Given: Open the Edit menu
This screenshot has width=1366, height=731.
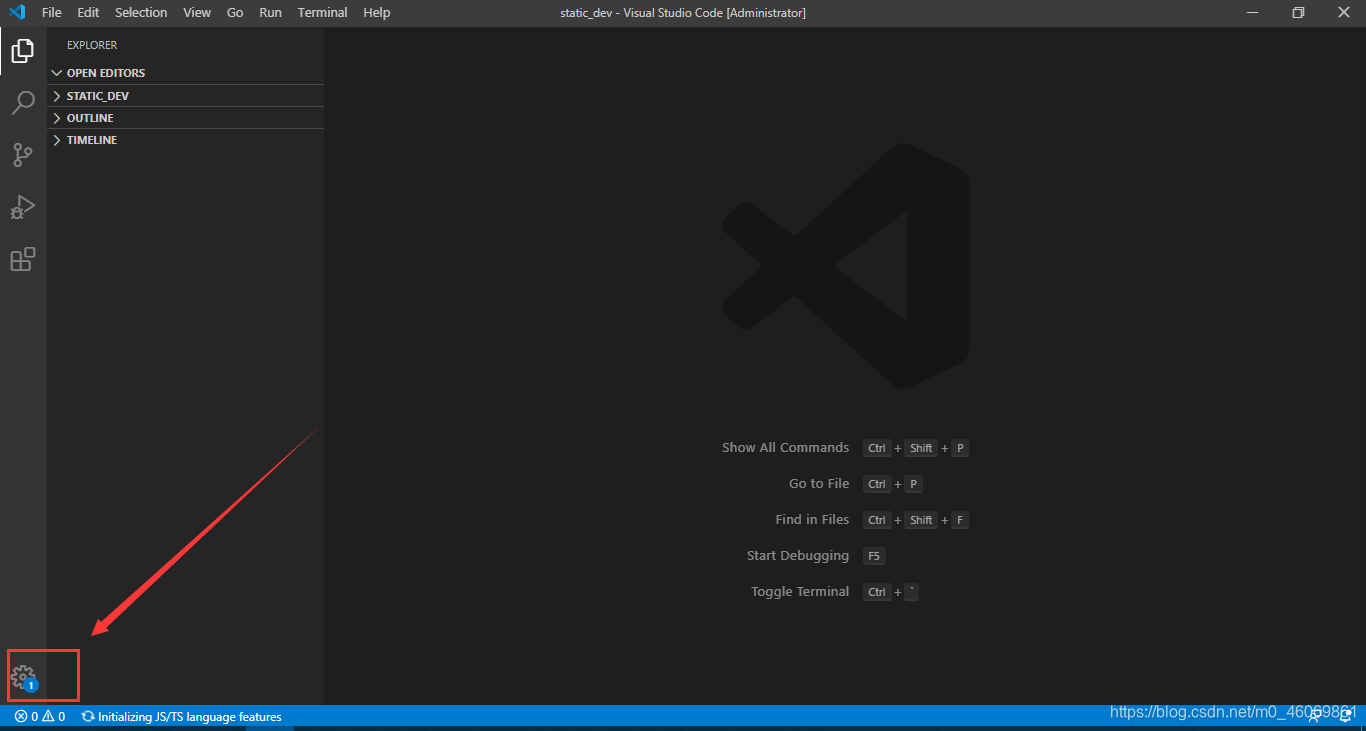Looking at the screenshot, I should [x=88, y=13].
